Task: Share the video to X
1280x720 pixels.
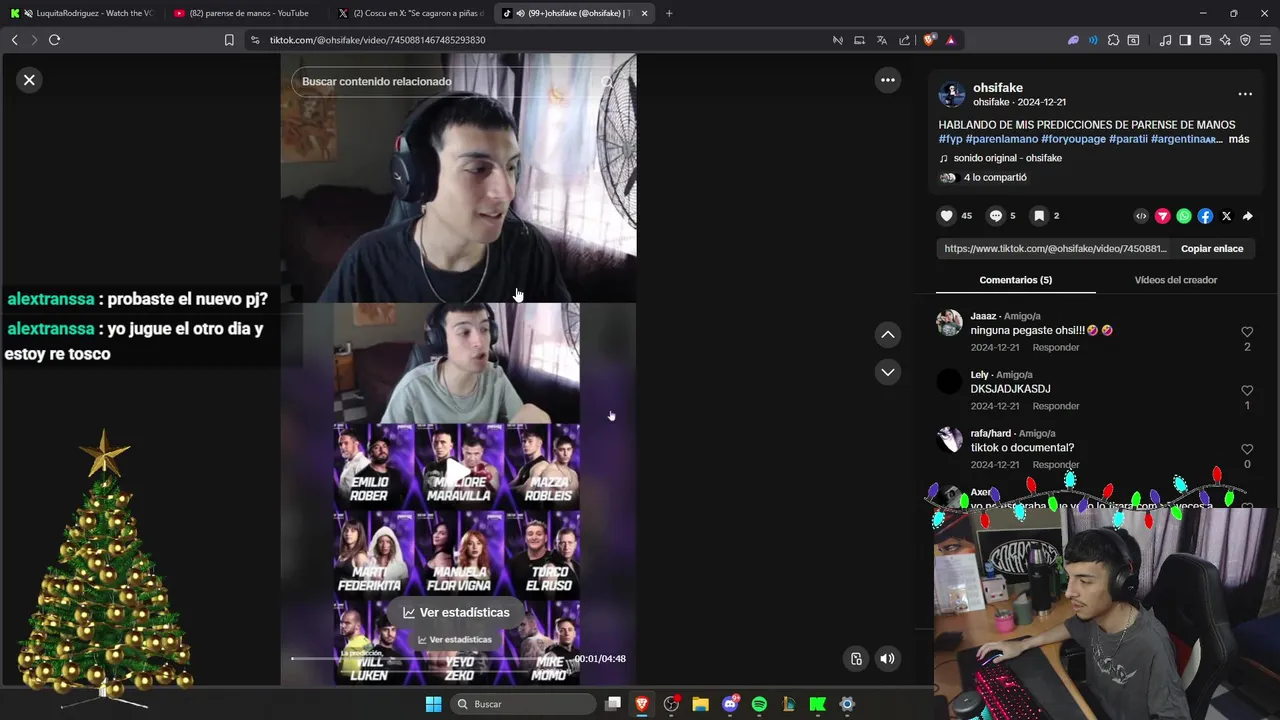Action: (x=1226, y=216)
